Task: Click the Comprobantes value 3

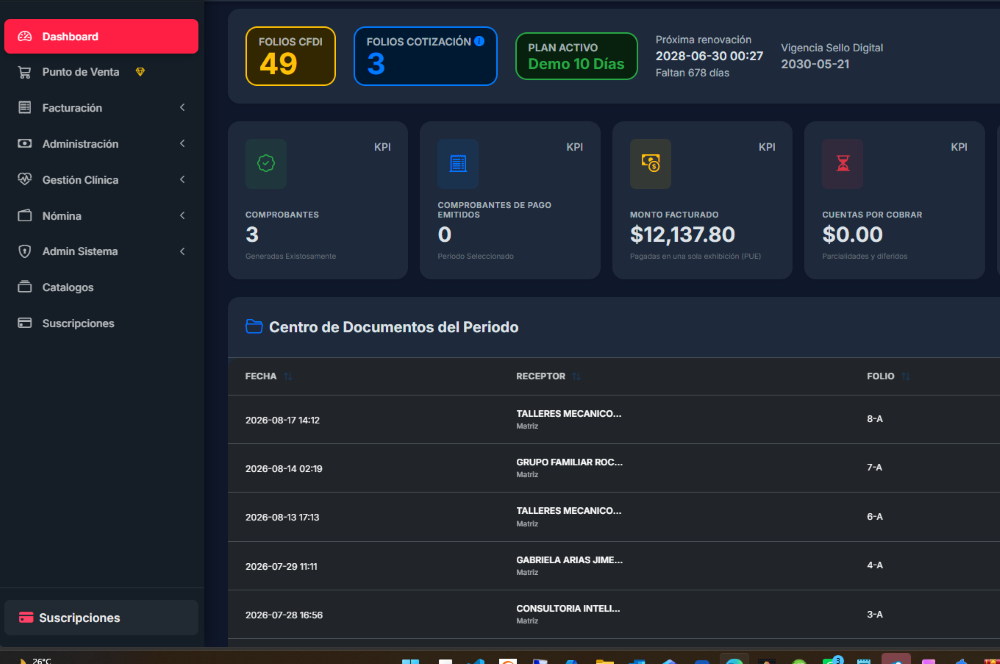Action: 252,235
